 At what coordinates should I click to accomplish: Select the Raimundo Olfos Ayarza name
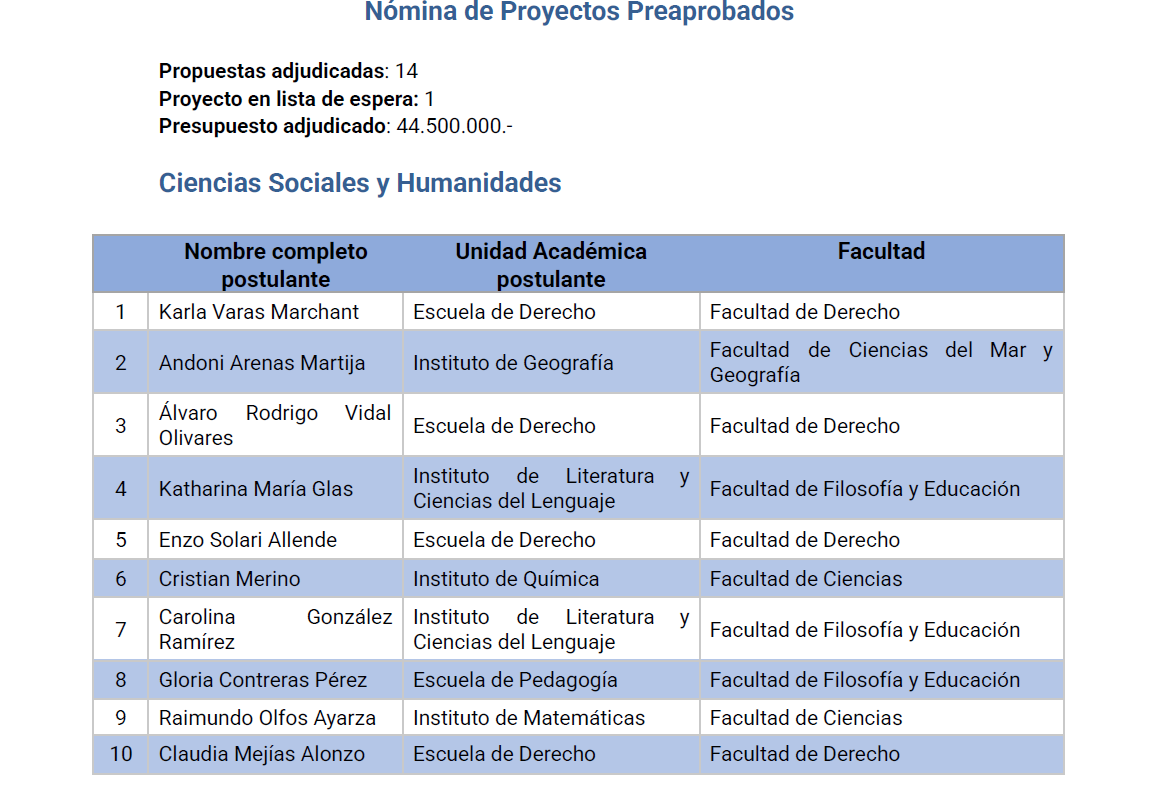tap(267, 718)
